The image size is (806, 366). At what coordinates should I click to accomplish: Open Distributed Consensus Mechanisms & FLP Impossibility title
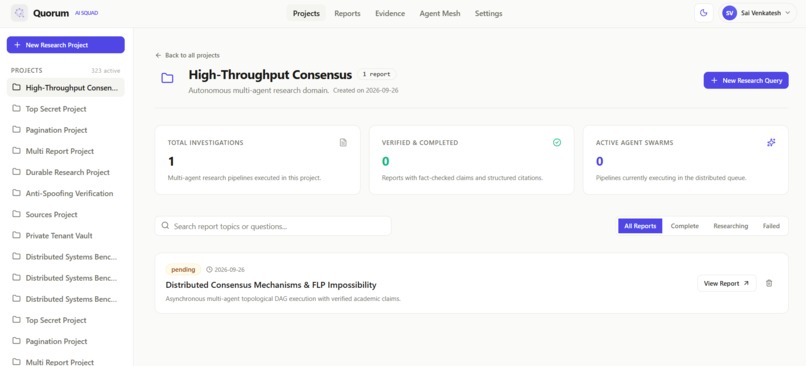(271, 285)
